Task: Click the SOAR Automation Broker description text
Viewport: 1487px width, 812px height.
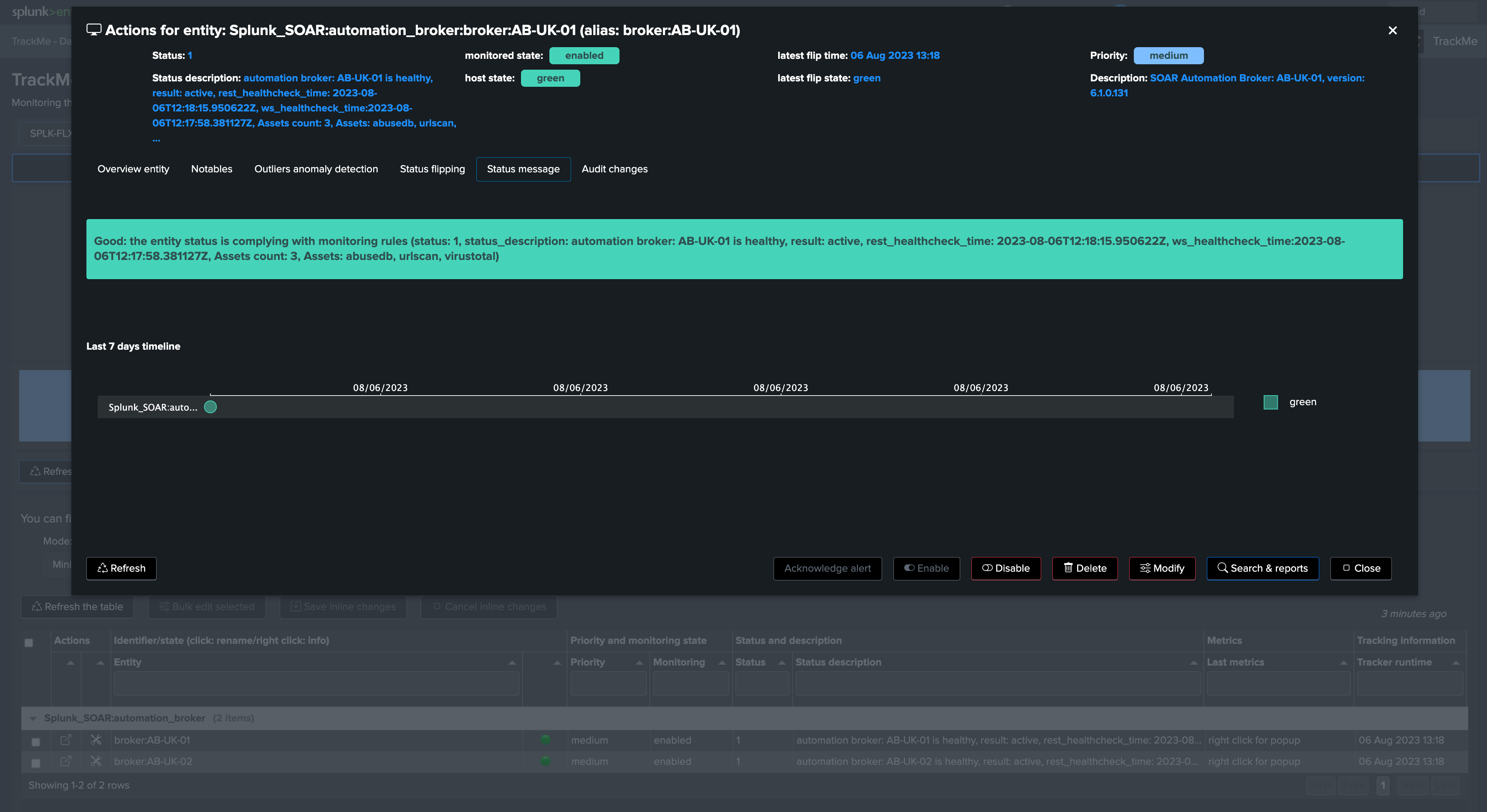Action: (x=1227, y=86)
